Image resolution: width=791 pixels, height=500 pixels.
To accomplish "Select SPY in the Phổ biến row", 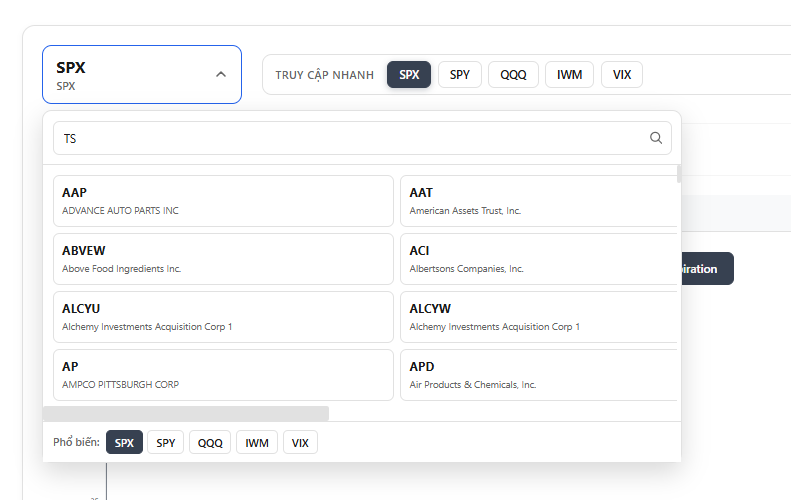I will click(165, 442).
